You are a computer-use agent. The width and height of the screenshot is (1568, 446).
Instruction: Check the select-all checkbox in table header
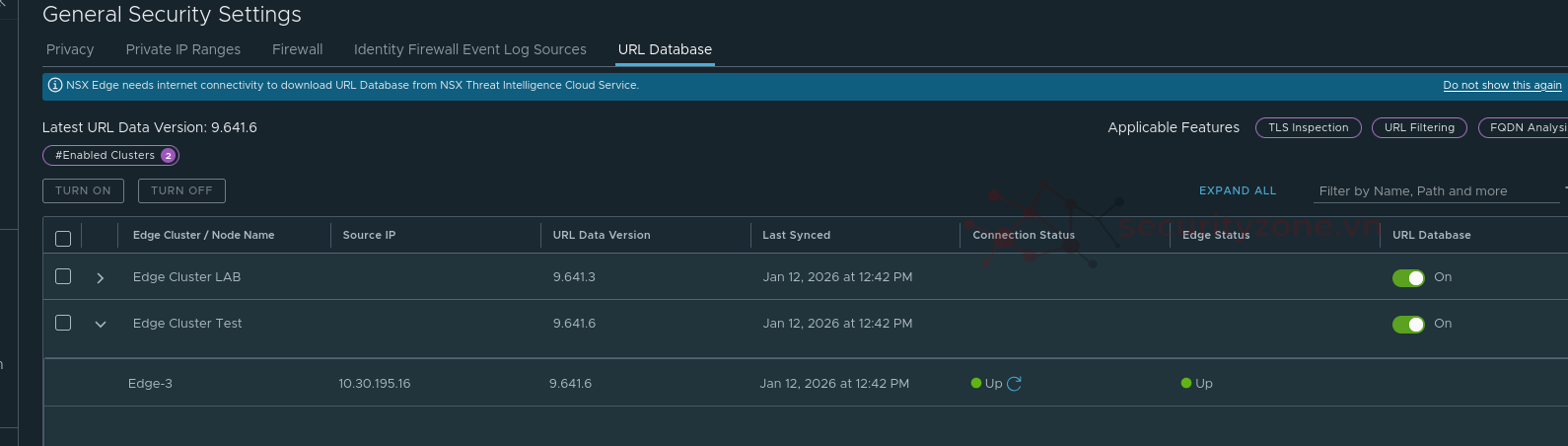tap(63, 238)
